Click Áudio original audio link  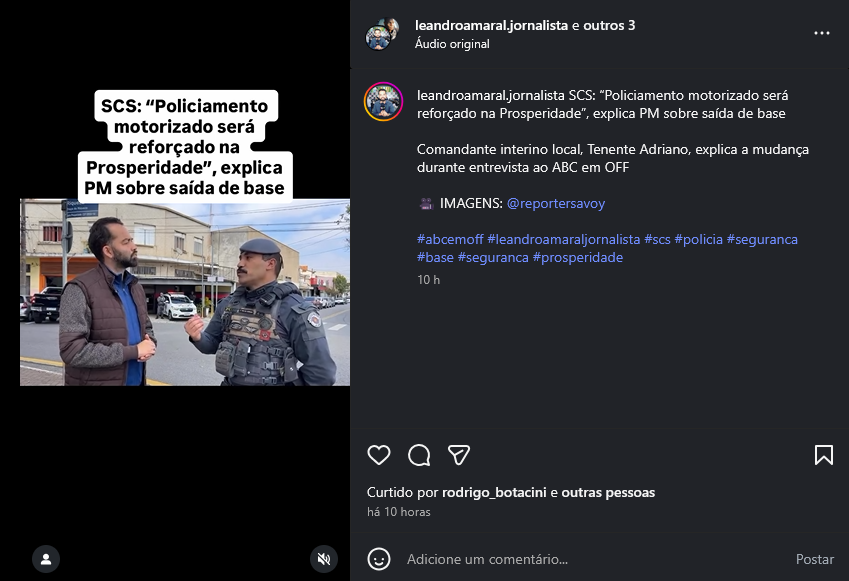click(452, 44)
